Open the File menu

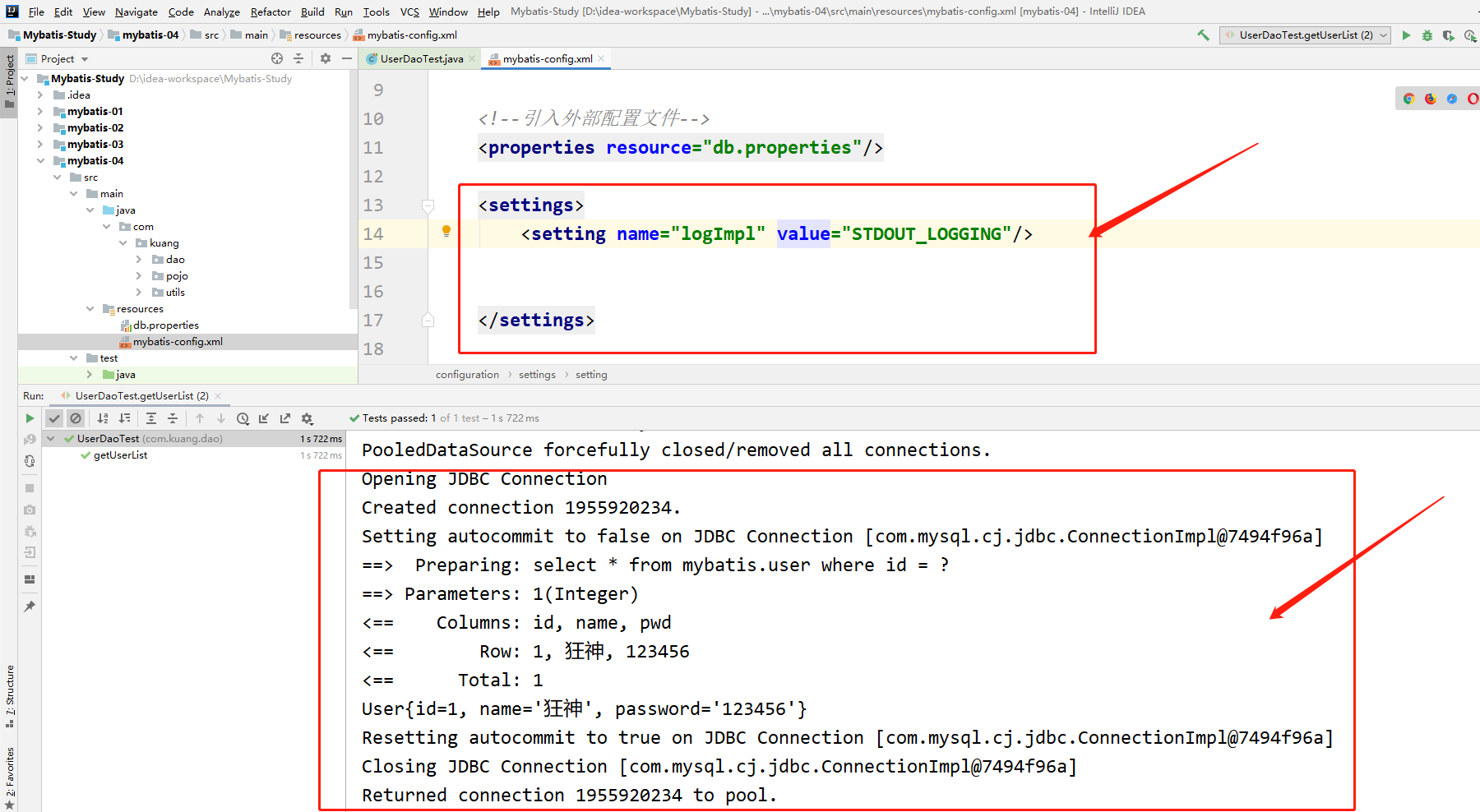tap(36, 12)
